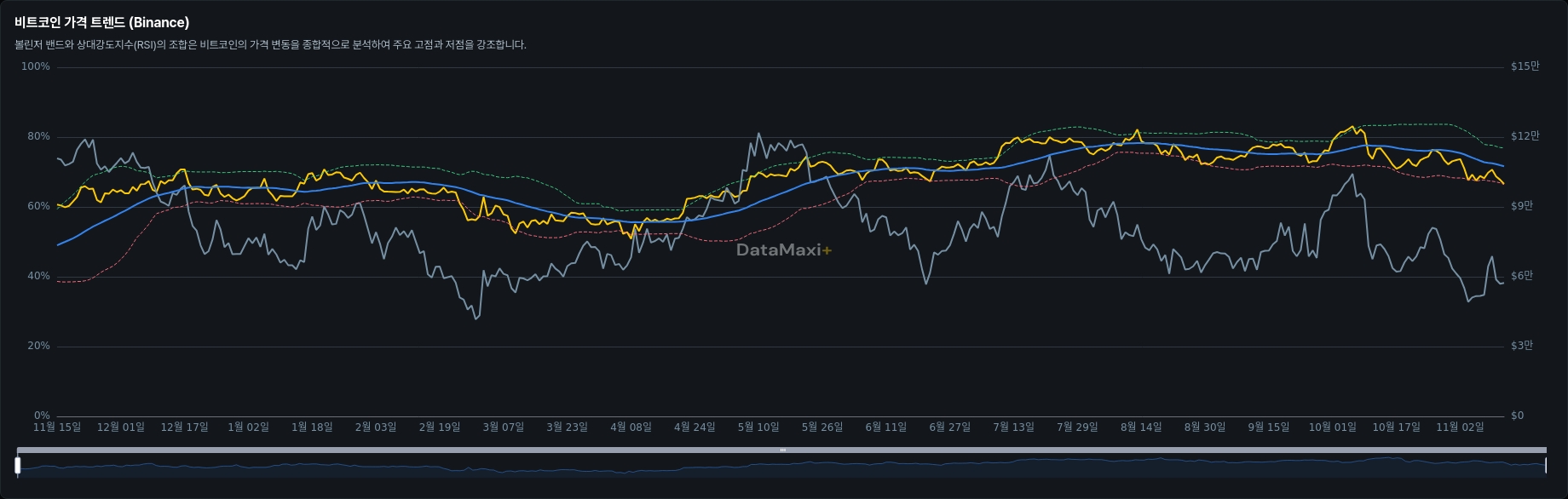Click the 20% RSI axis label
Image resolution: width=1568 pixels, height=499 pixels.
(38, 346)
